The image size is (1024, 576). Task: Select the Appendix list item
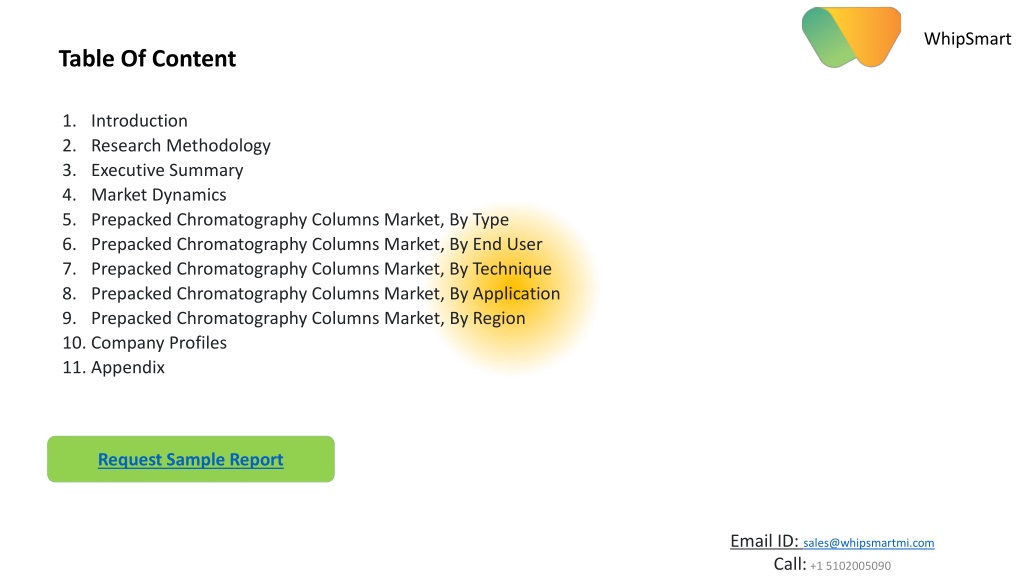pyautogui.click(x=128, y=368)
